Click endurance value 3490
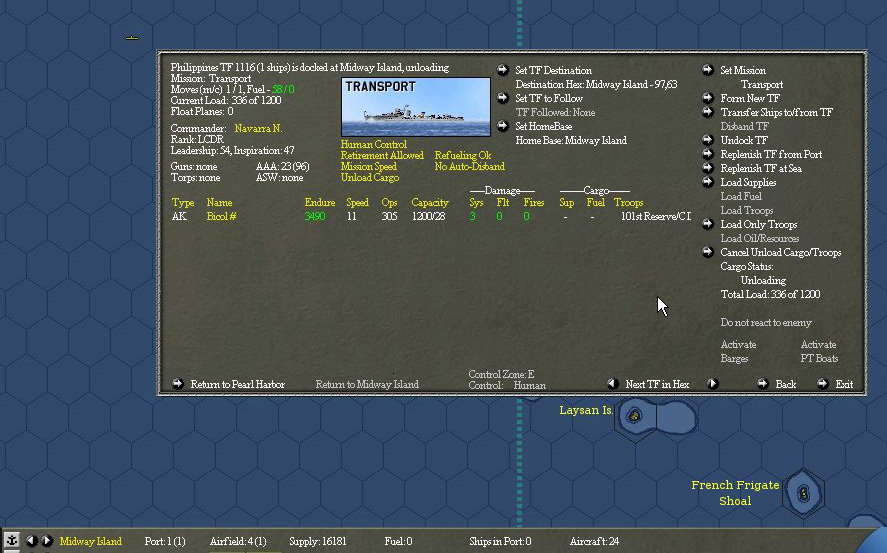Image resolution: width=887 pixels, height=553 pixels. click(x=315, y=217)
